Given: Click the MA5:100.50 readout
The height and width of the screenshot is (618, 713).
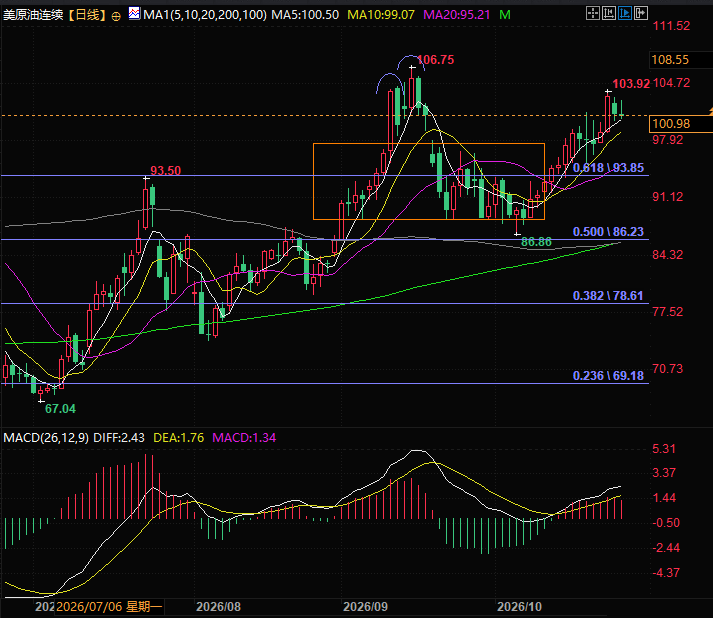Looking at the screenshot, I should 305,15.
